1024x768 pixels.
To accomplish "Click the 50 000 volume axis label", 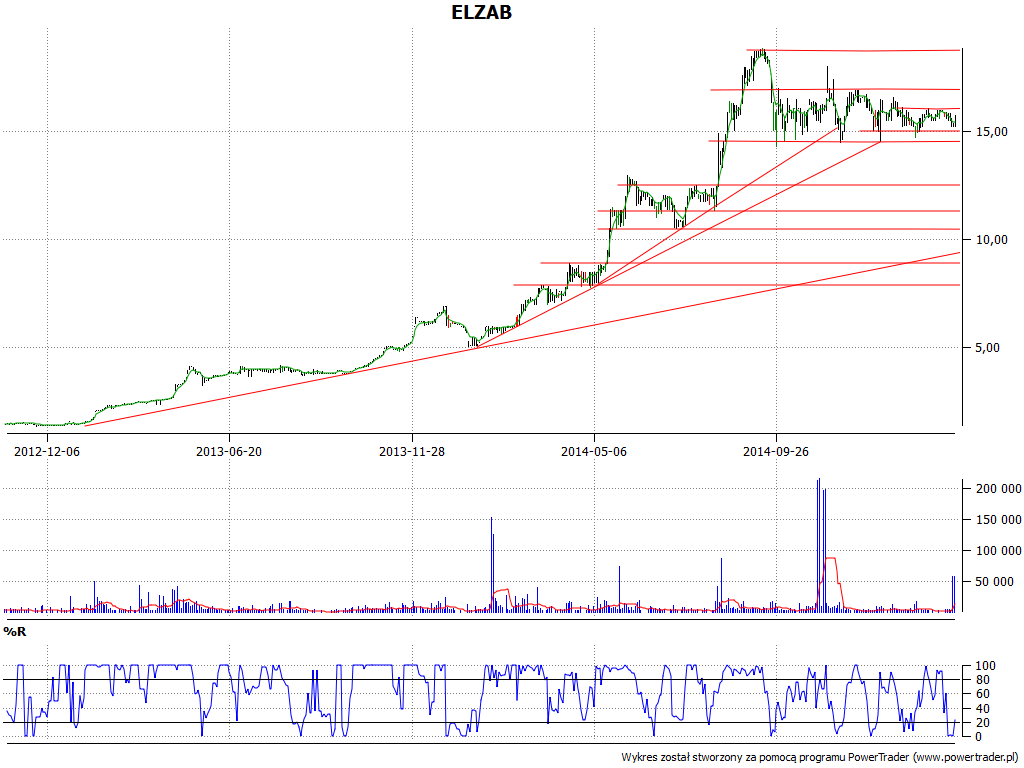I will click(x=995, y=582).
